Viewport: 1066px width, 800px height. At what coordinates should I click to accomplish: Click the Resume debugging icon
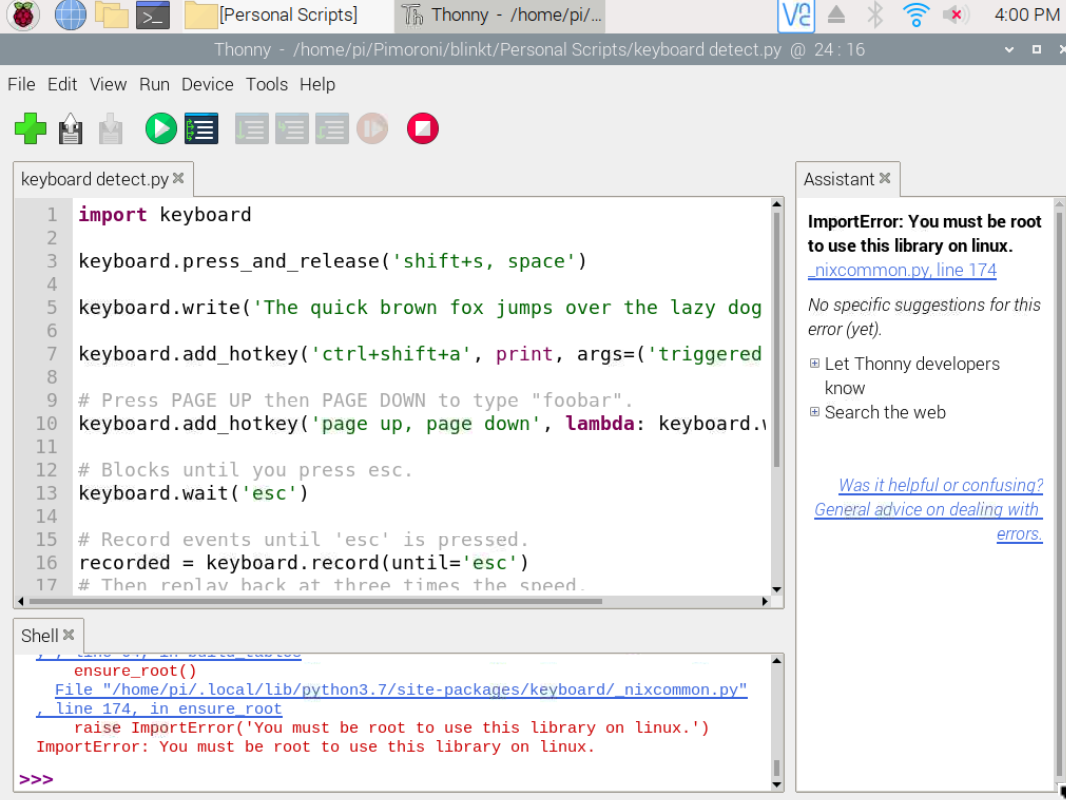[x=372, y=128]
